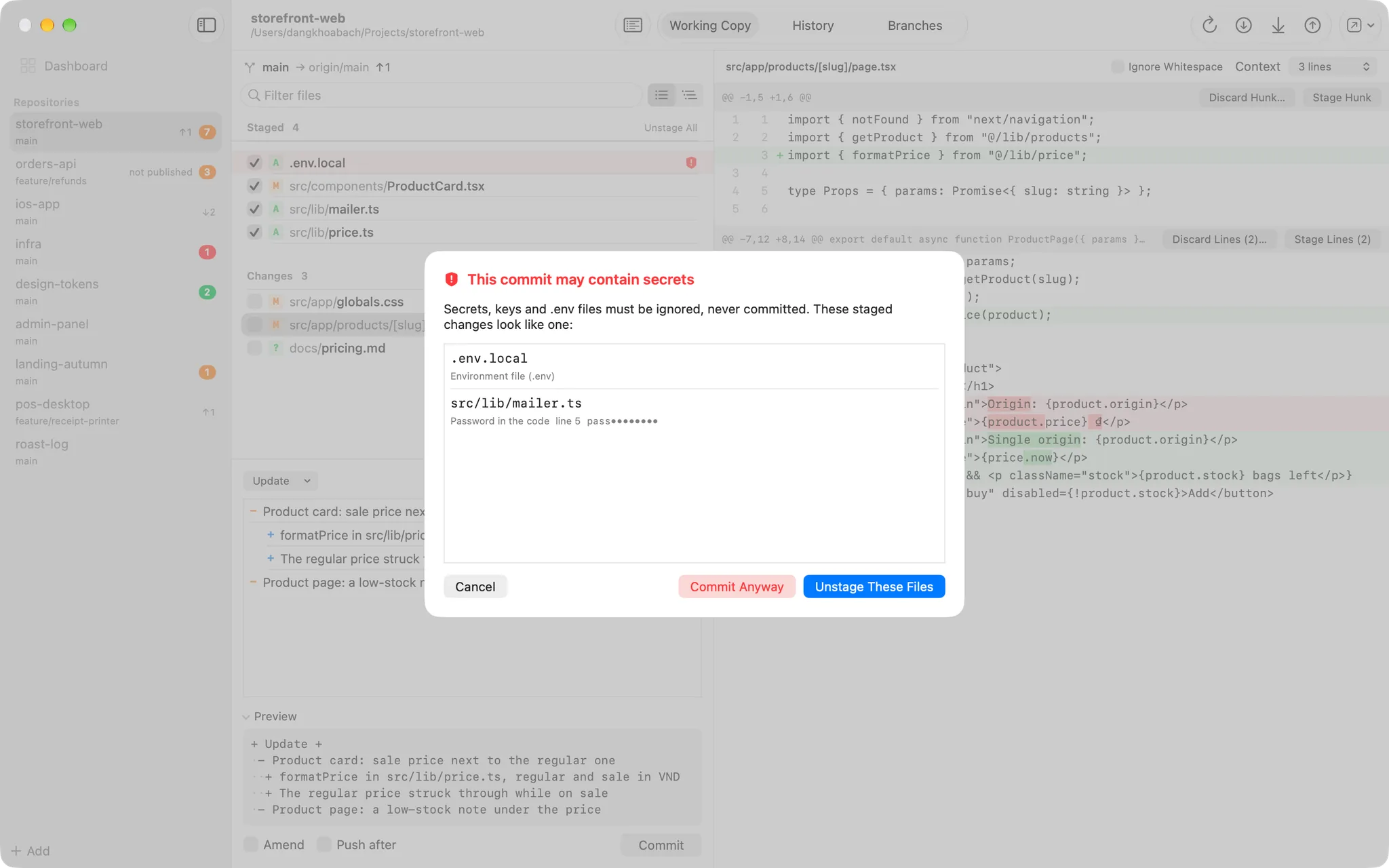Stage the src/app/globals.css checkbox
Image resolution: width=1389 pixels, height=868 pixels.
coord(254,301)
